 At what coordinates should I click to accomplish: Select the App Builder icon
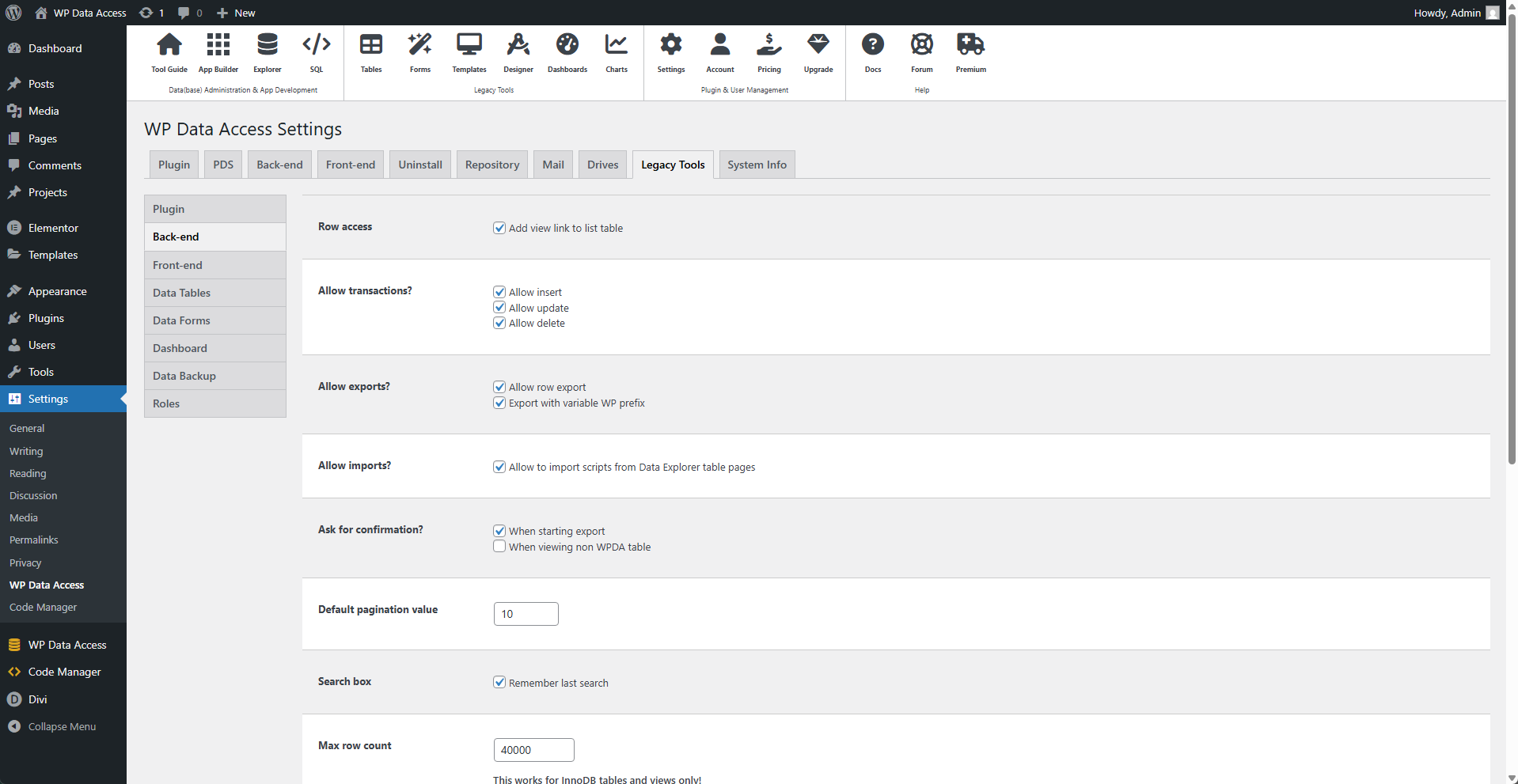(218, 51)
